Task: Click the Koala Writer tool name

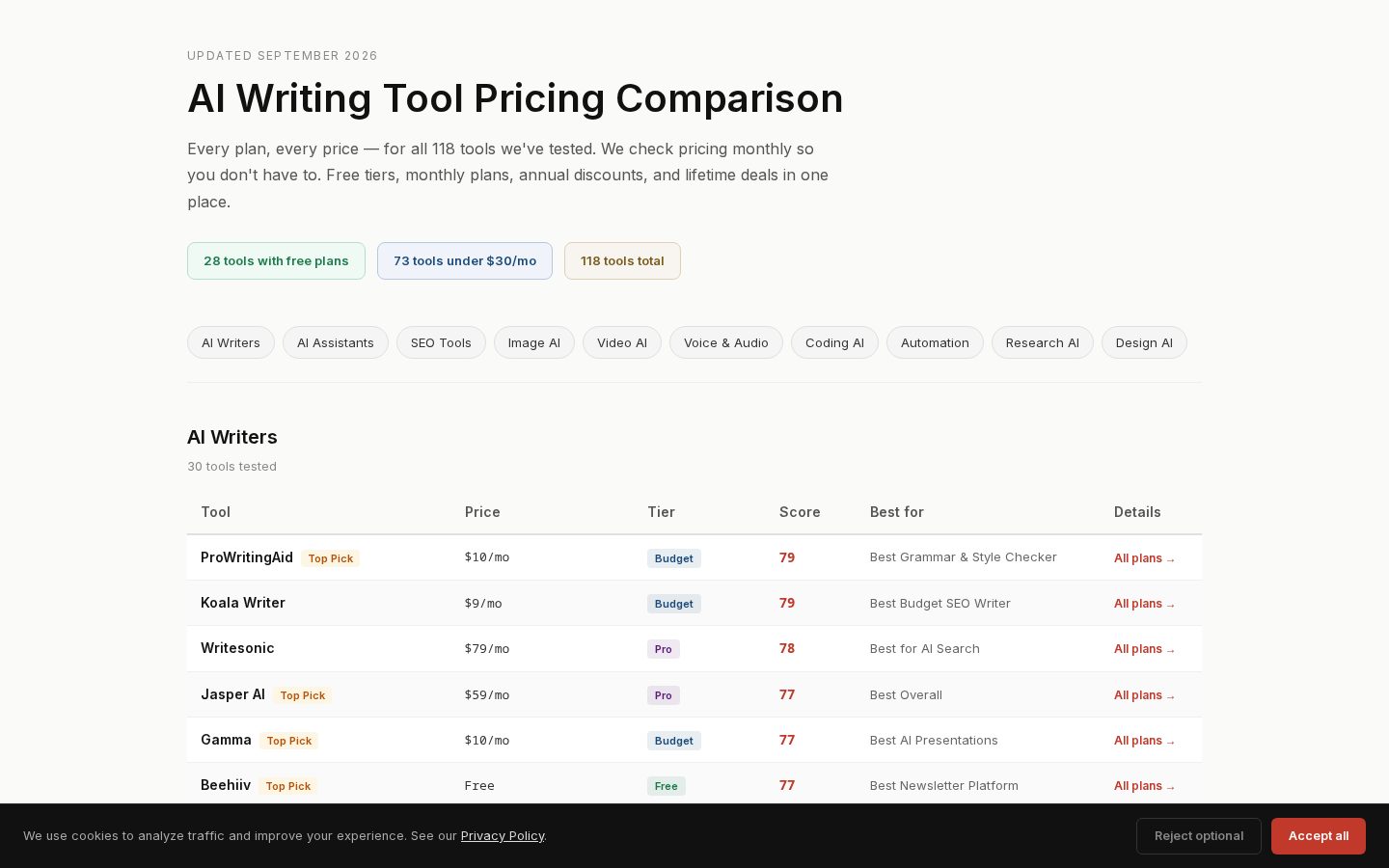Action: pos(243,603)
